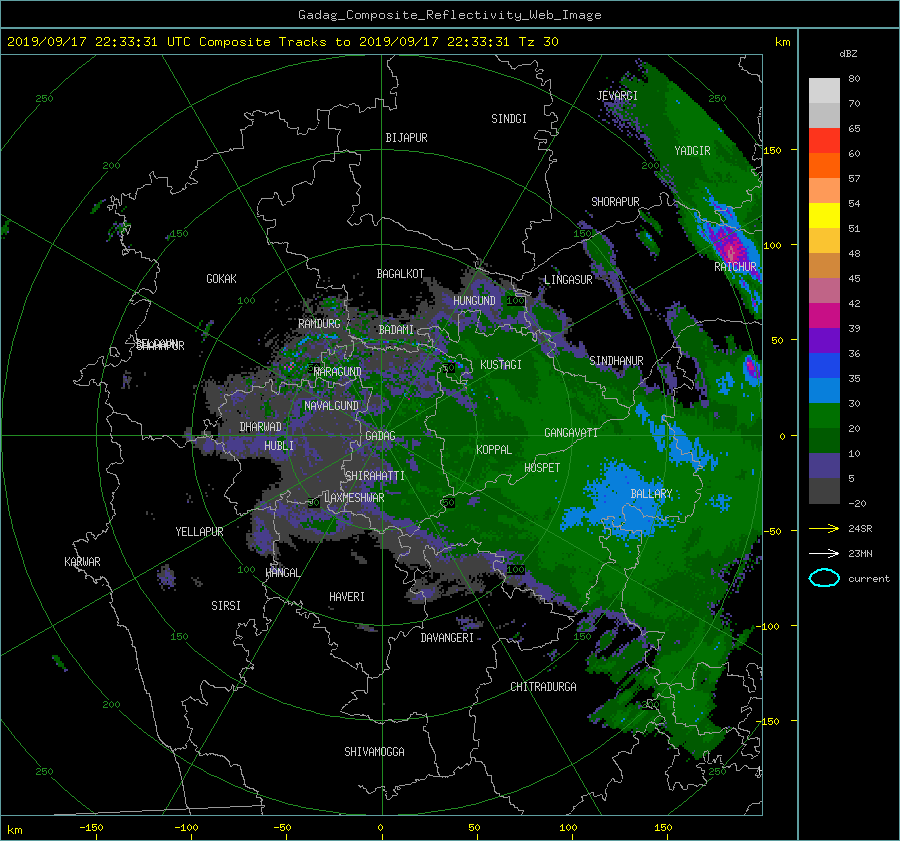Screen dimensions: 900x841
Task: Click the SINDHANUR city label
Action: tap(616, 361)
